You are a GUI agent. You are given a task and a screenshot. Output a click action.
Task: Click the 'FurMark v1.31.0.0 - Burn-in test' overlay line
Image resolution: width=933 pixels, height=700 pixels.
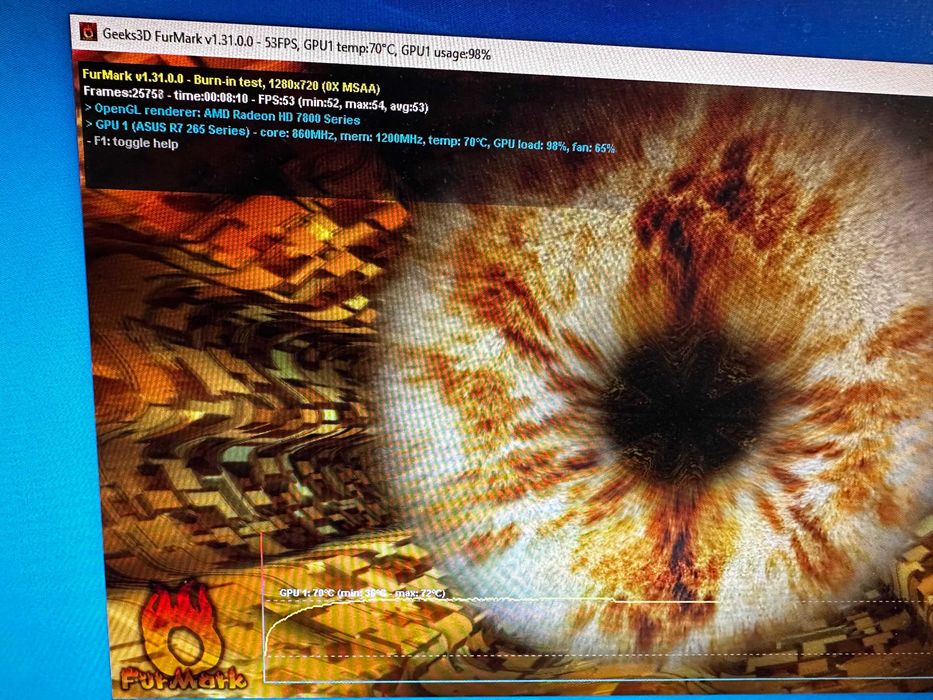point(230,82)
